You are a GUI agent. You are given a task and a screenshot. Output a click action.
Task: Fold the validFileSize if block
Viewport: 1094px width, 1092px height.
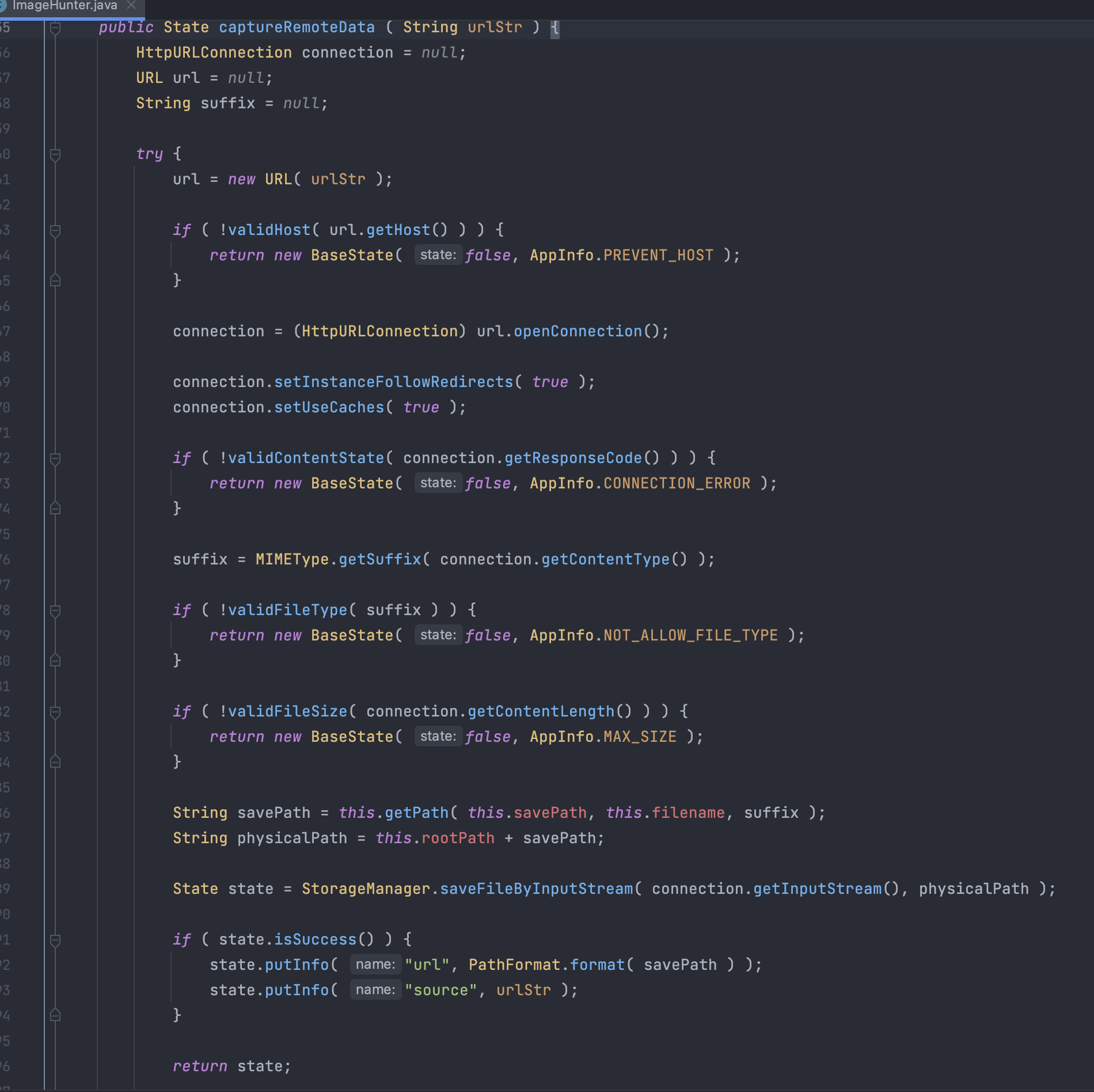(55, 712)
